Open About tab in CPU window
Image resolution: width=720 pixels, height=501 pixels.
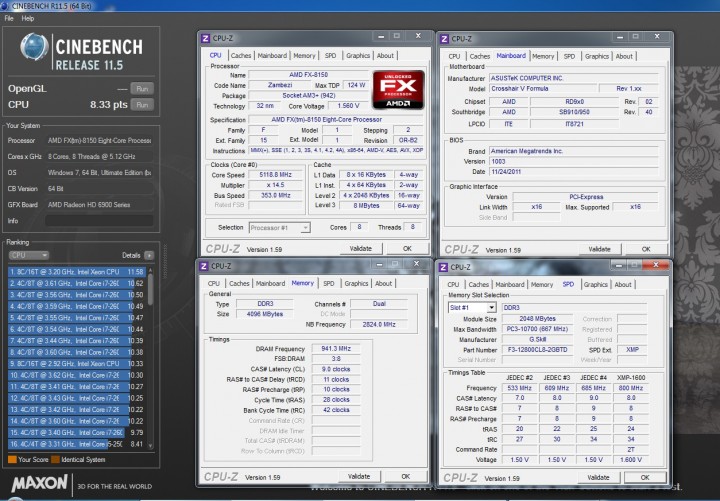(x=385, y=56)
